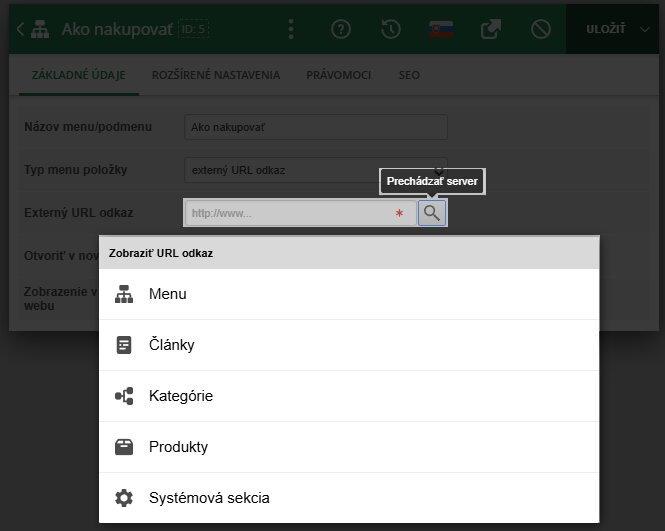Switch to ZÁKLADNÉ ÚDAJE tab
Screen dimensions: 665x531
[79, 75]
